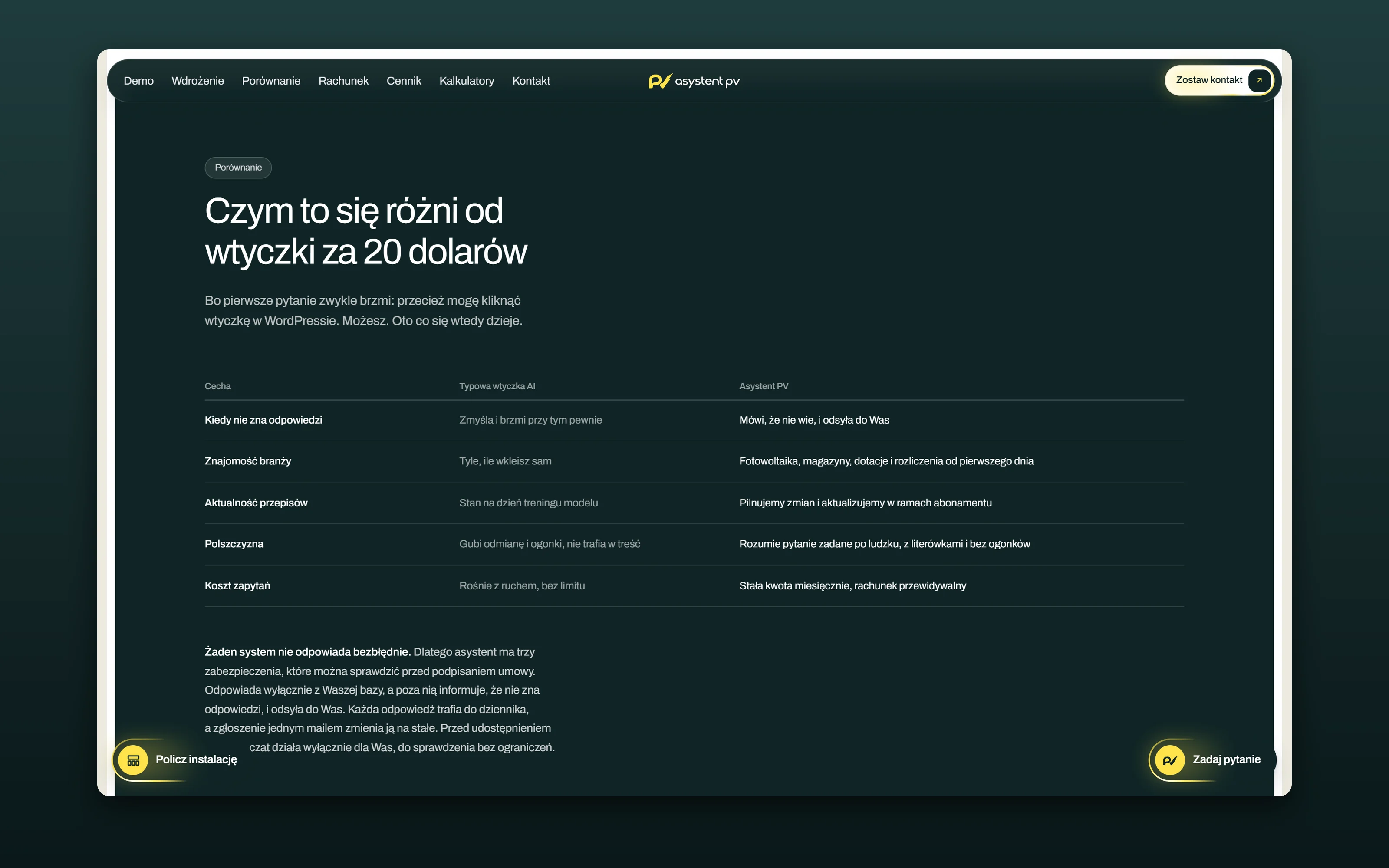Image resolution: width=1389 pixels, height=868 pixels.
Task: Navigate to Cennik
Action: [404, 81]
